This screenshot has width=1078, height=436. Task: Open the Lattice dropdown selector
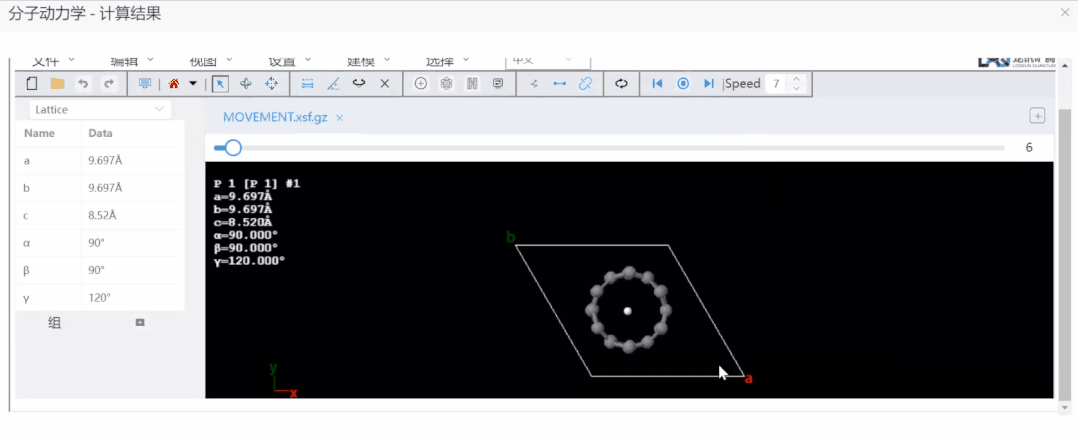pos(100,109)
